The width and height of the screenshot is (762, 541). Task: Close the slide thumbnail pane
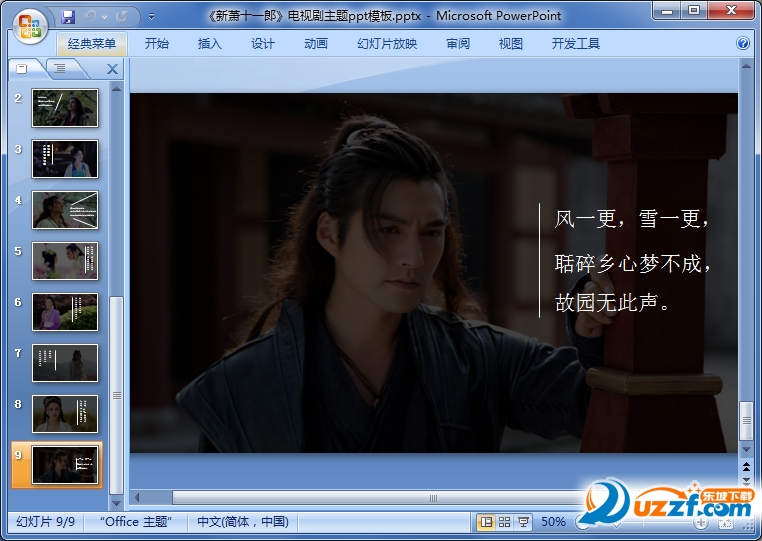(x=112, y=69)
